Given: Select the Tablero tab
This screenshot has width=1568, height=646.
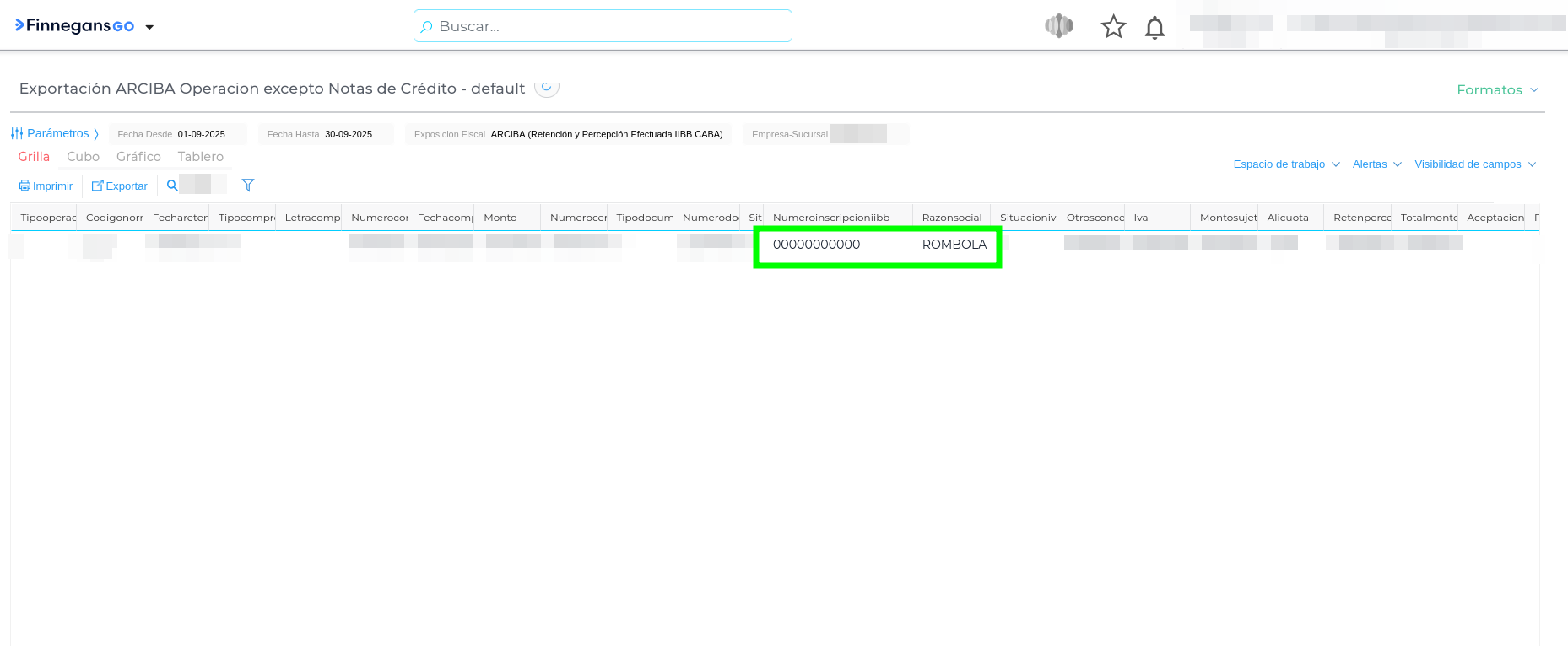Looking at the screenshot, I should 200,157.
